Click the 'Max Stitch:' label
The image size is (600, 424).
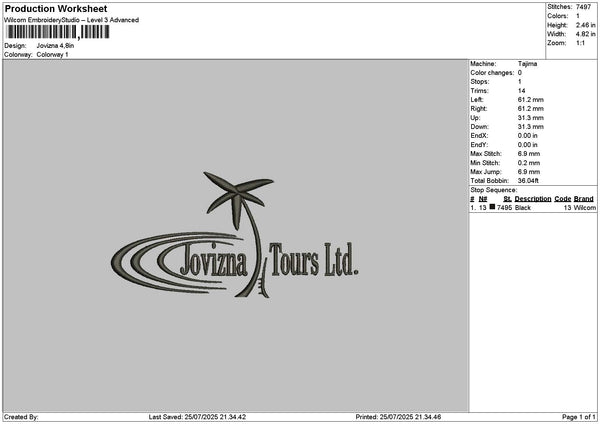(486, 154)
